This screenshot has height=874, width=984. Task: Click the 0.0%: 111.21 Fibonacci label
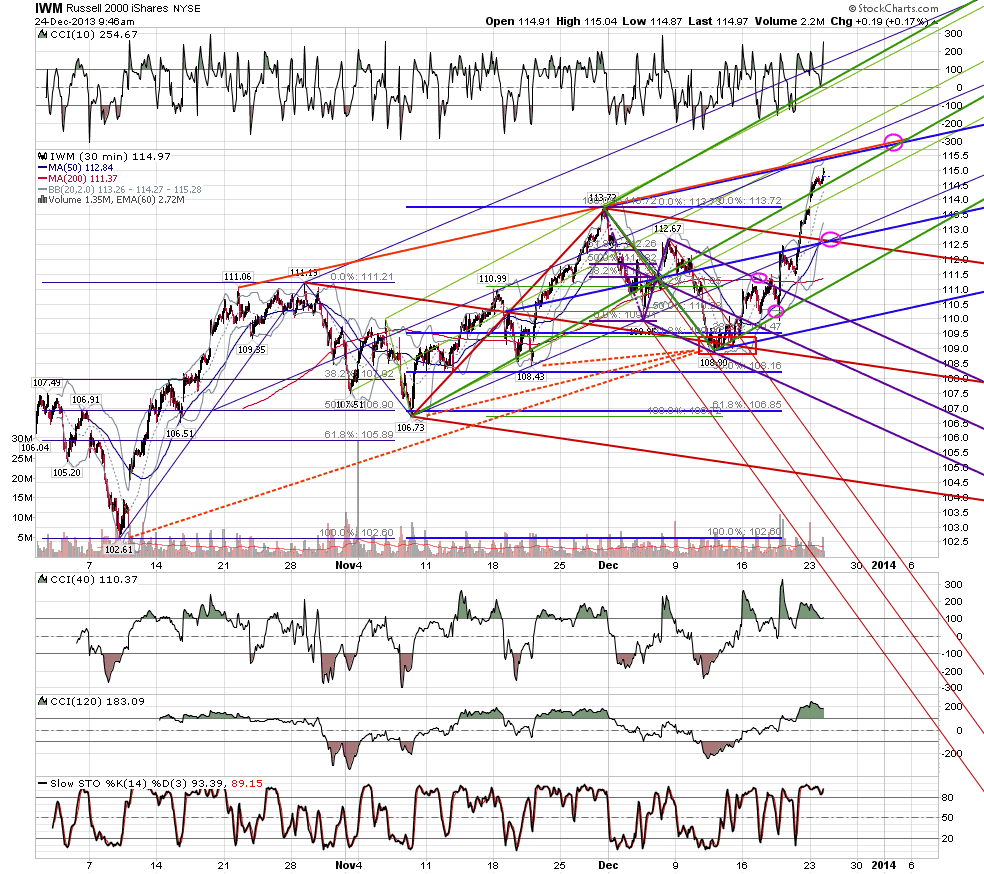(x=361, y=277)
